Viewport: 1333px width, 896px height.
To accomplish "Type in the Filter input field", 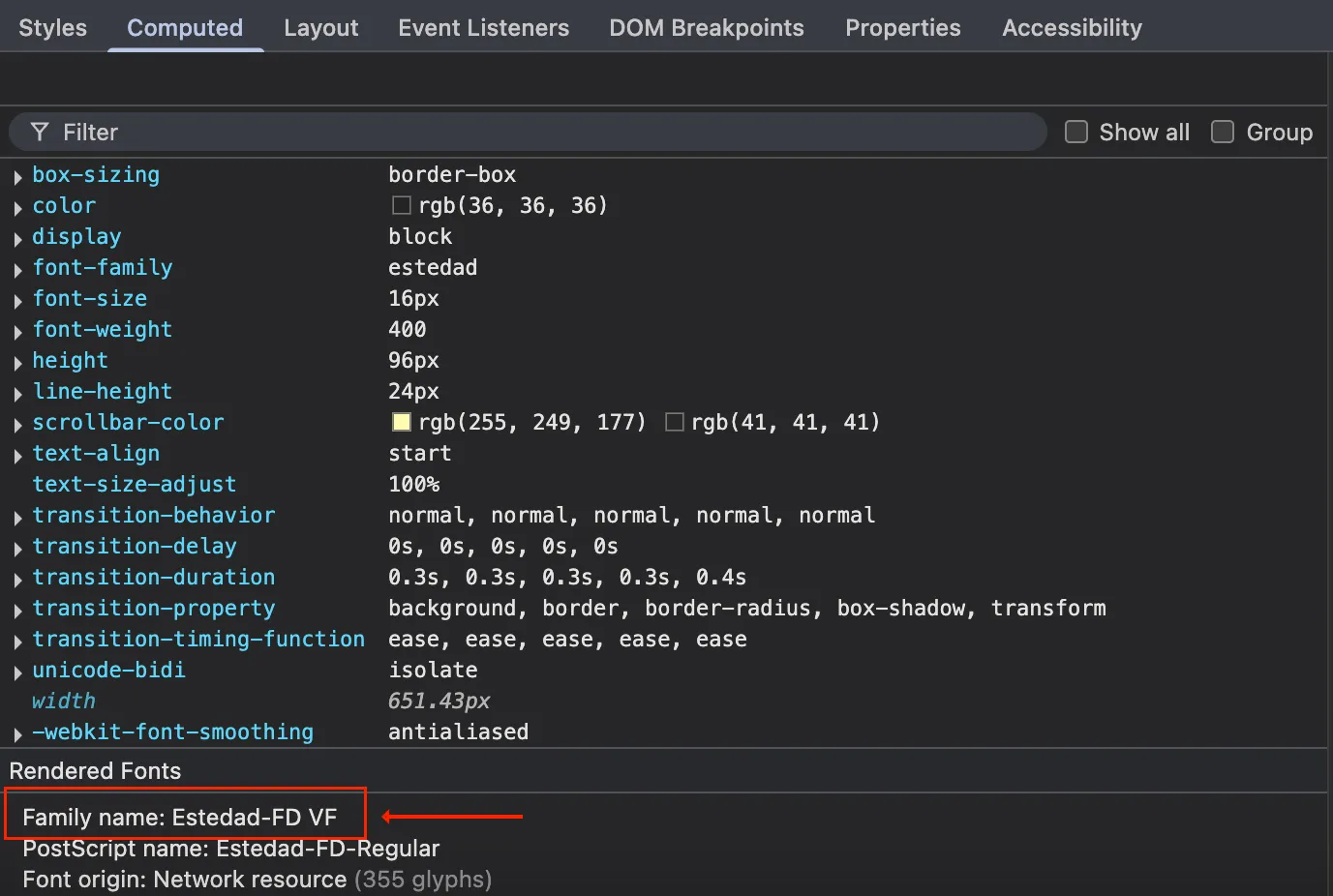I will coord(542,132).
